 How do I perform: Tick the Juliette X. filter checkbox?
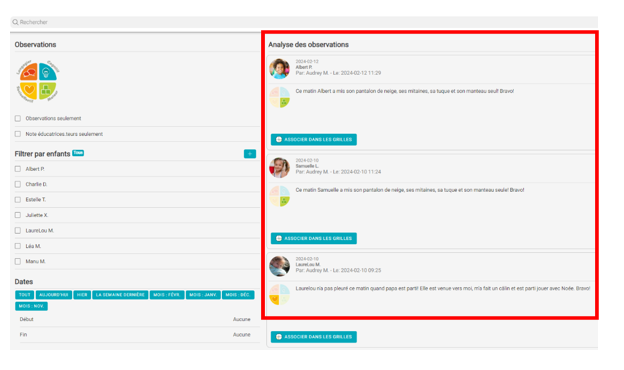point(18,215)
